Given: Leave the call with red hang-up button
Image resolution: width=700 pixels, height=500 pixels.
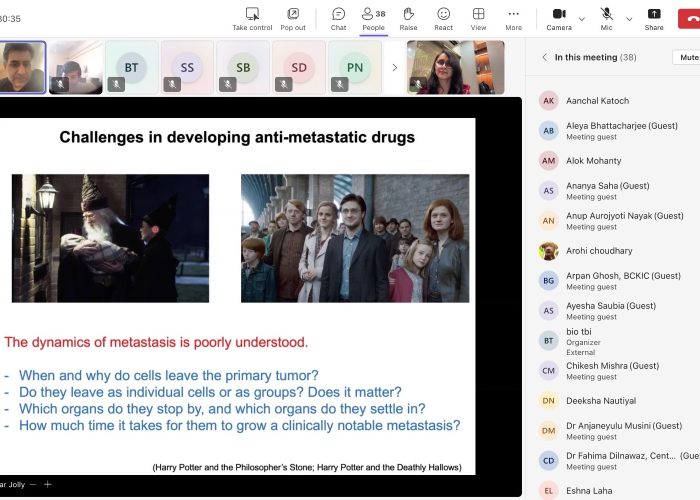Looking at the screenshot, I should tap(689, 19).
